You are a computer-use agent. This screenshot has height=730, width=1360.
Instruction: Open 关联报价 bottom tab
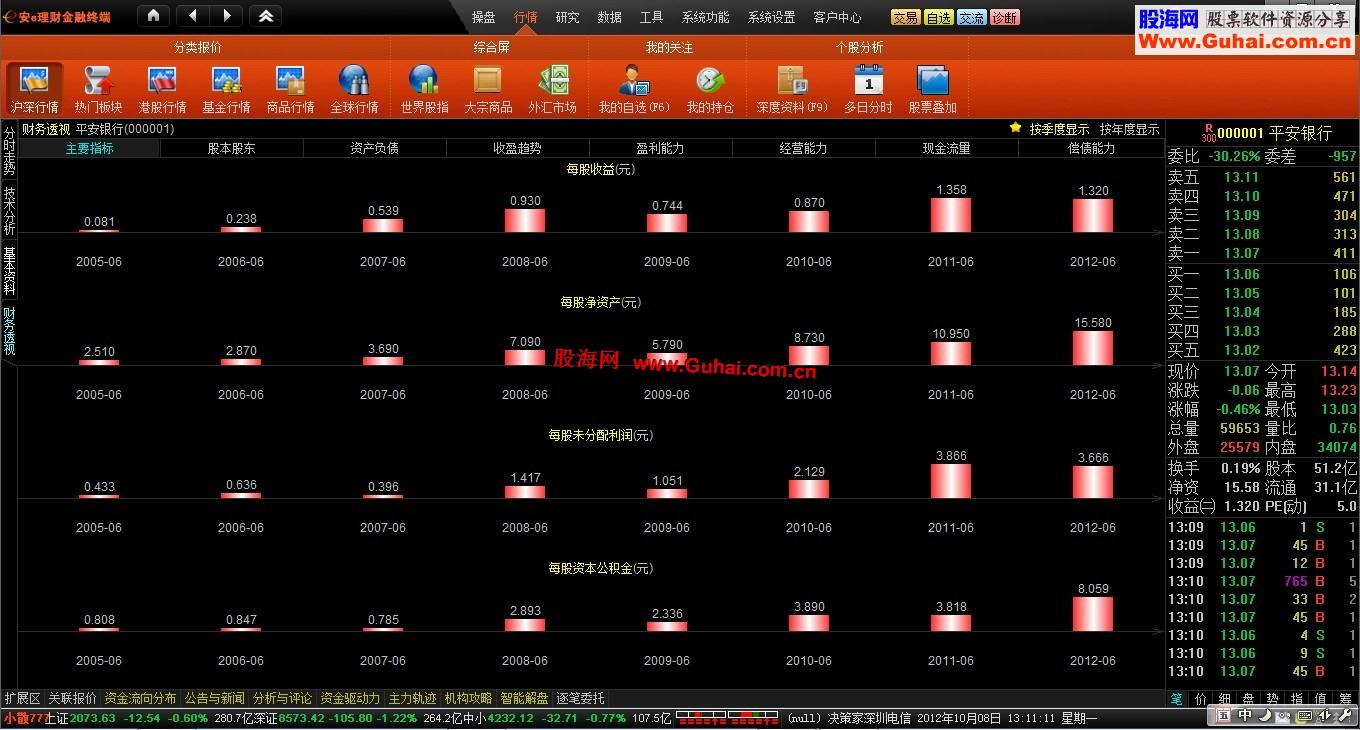click(x=73, y=698)
